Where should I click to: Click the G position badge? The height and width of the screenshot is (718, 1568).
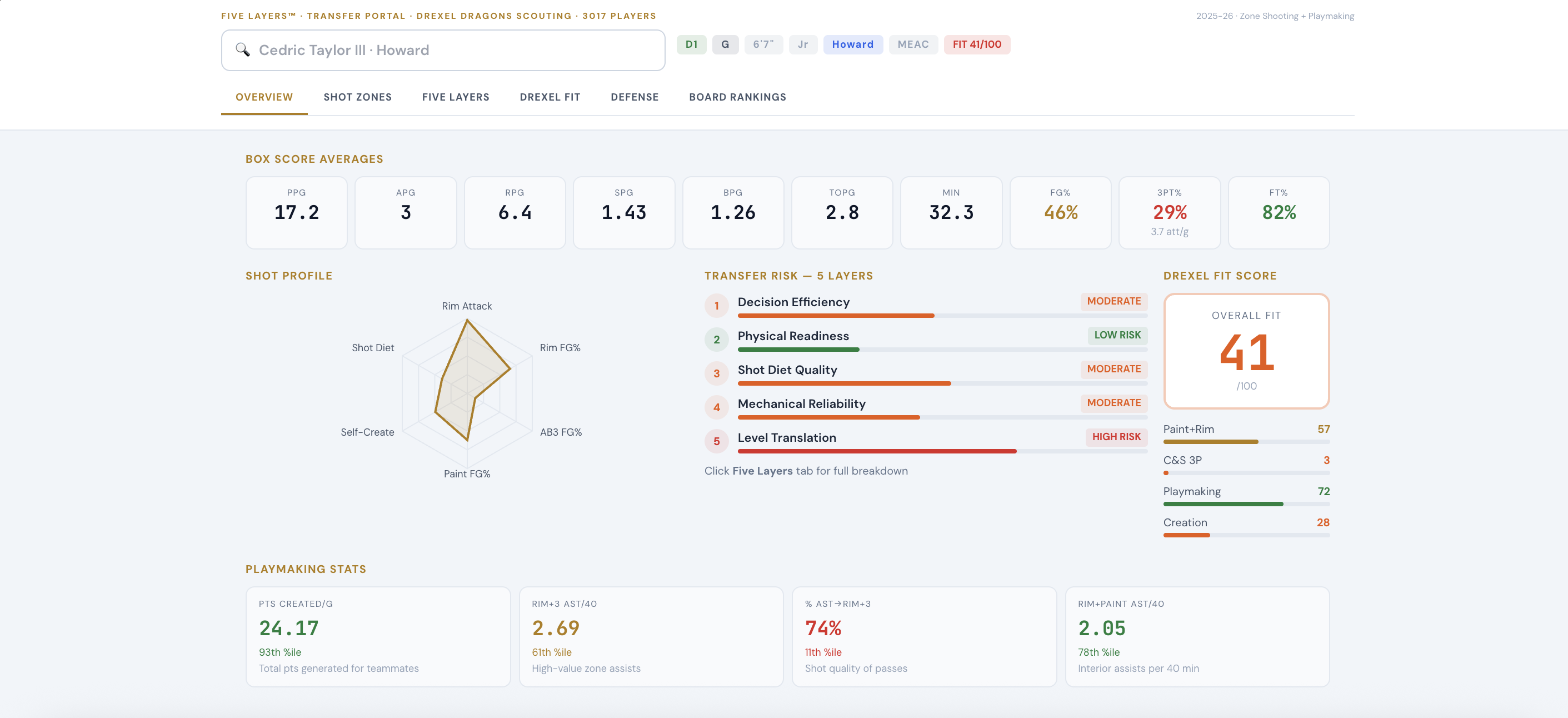[x=725, y=44]
